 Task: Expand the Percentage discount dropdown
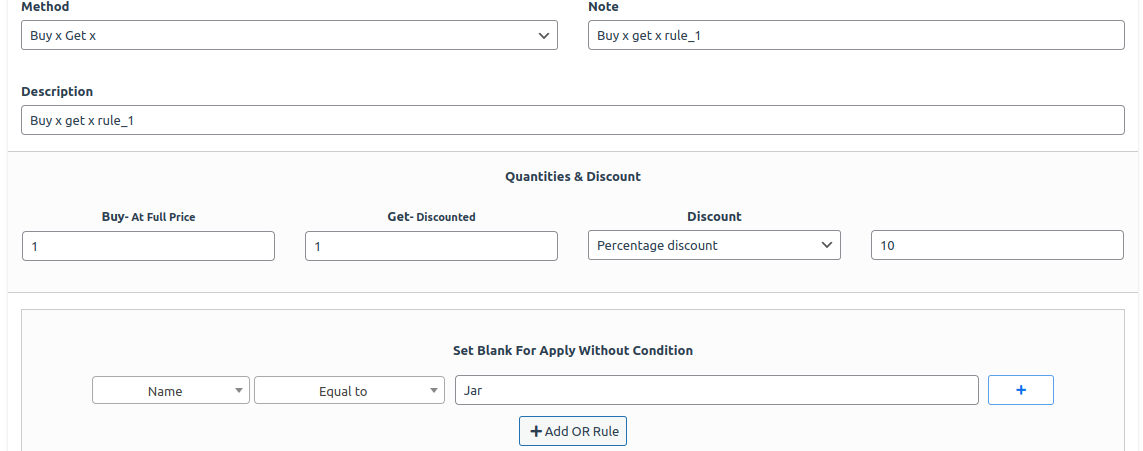coord(714,245)
